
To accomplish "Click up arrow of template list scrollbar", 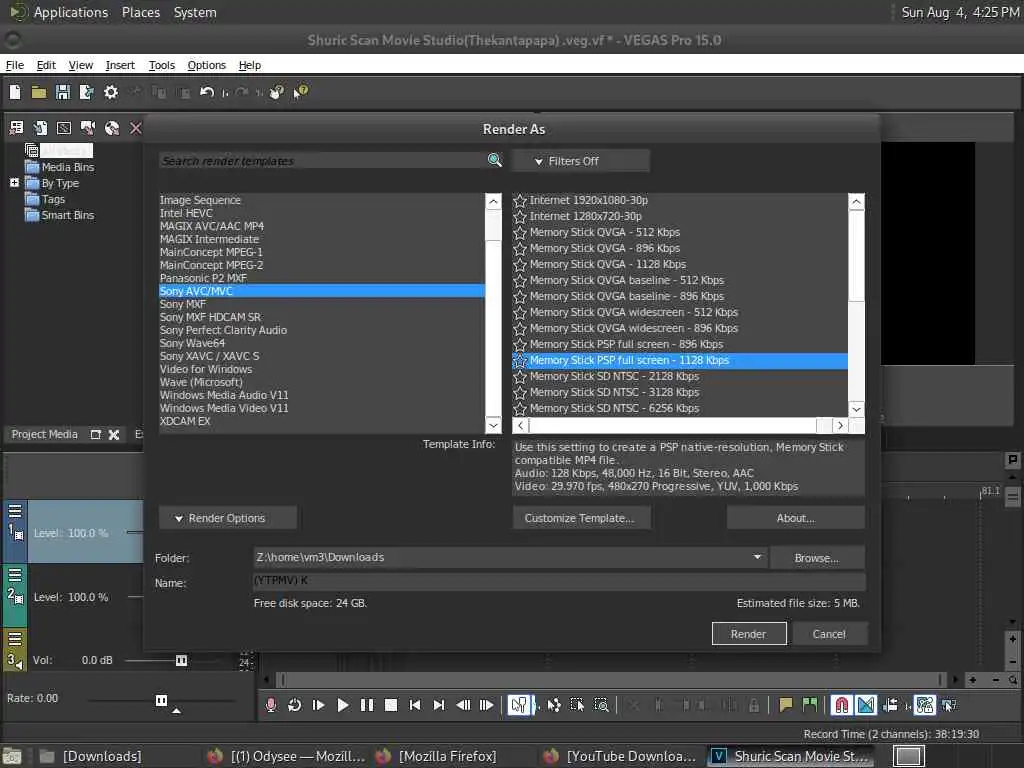I will click(856, 202).
